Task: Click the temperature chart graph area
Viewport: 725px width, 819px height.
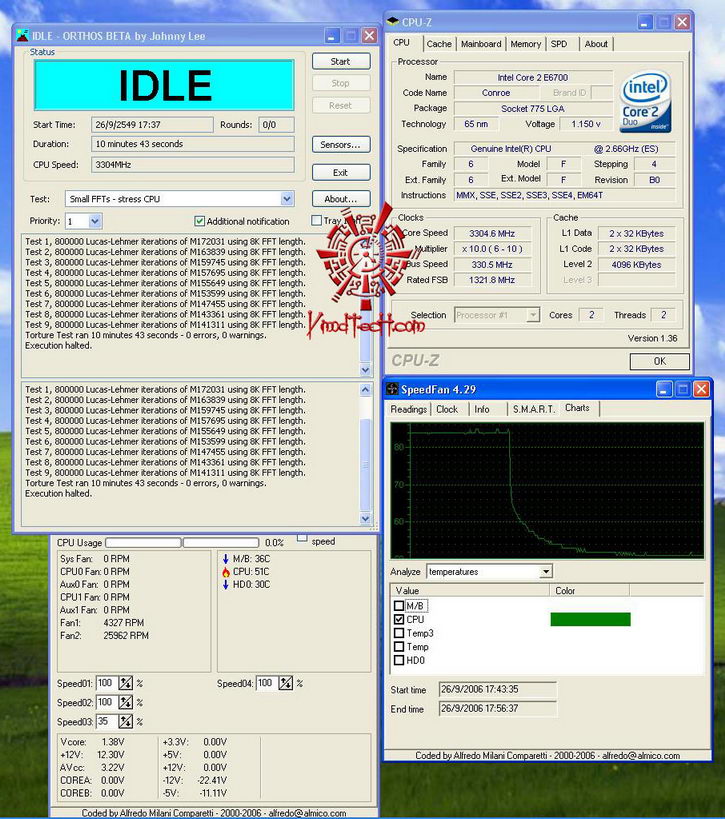Action: (x=547, y=490)
